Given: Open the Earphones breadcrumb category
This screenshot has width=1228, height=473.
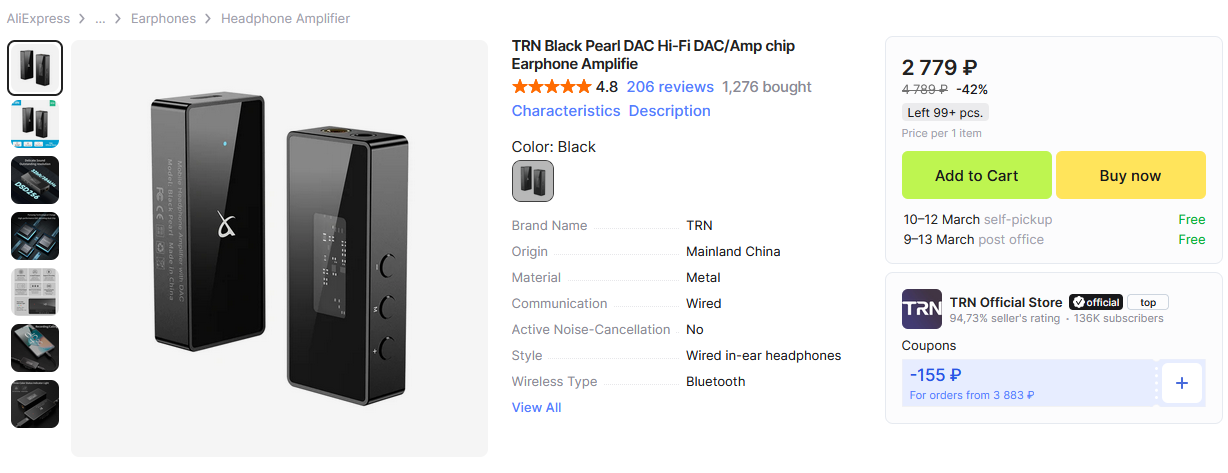Looking at the screenshot, I should pos(163,19).
